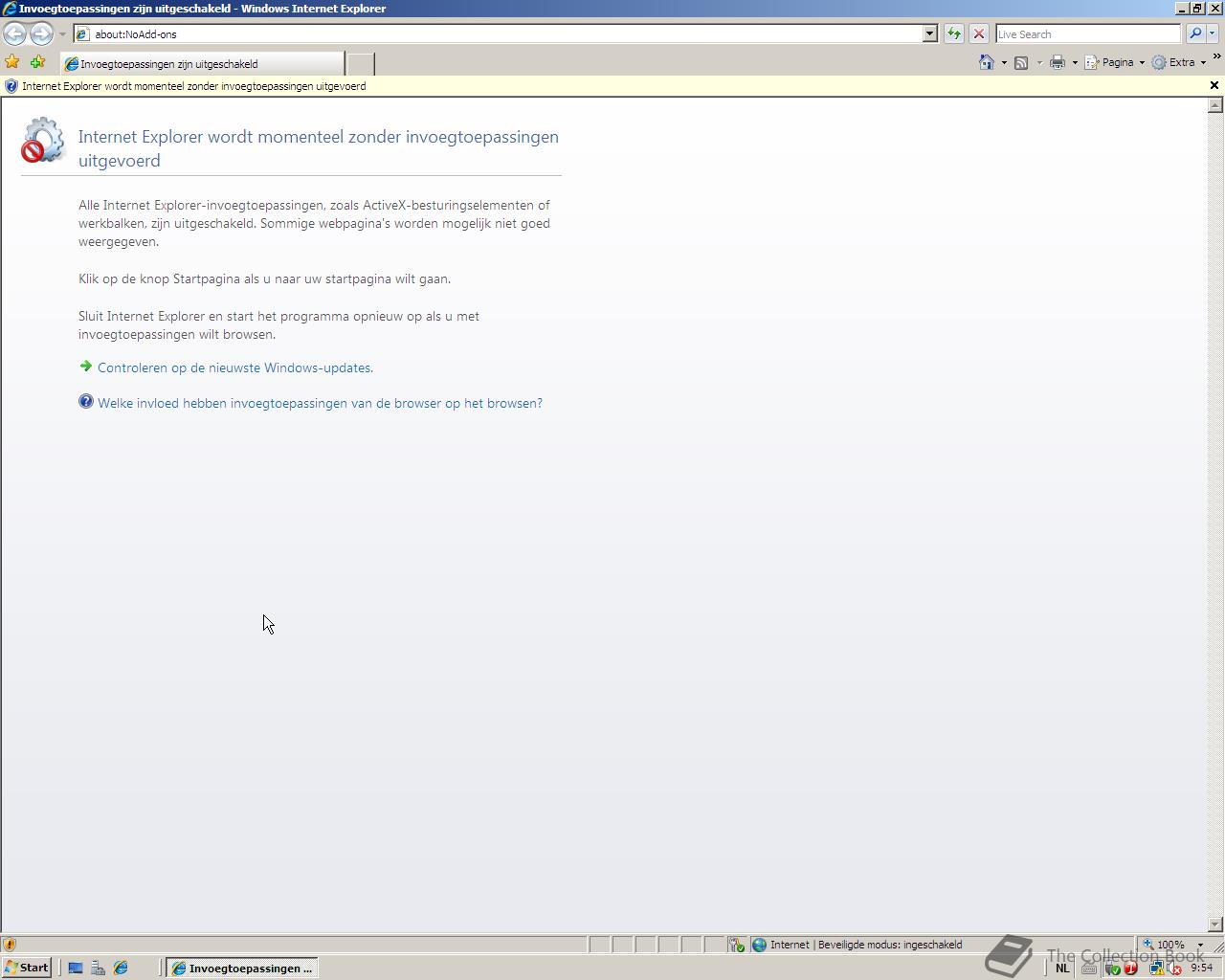This screenshot has height=980, width=1225.
Task: Select the Invoegtoepassingen zijn uitgeschakeld tab
Action: point(202,64)
